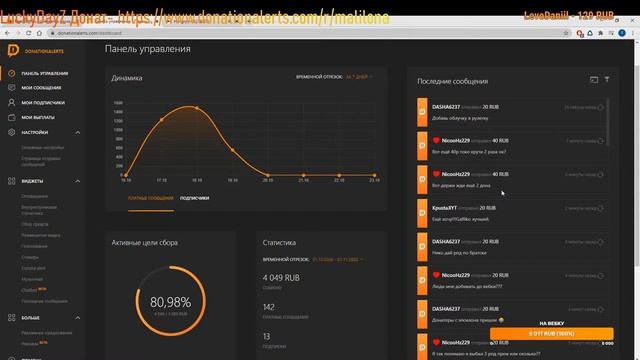The height and width of the screenshot is (360, 640).
Task: Click the orange avatar of KpustaXYT message
Action: tap(422, 213)
